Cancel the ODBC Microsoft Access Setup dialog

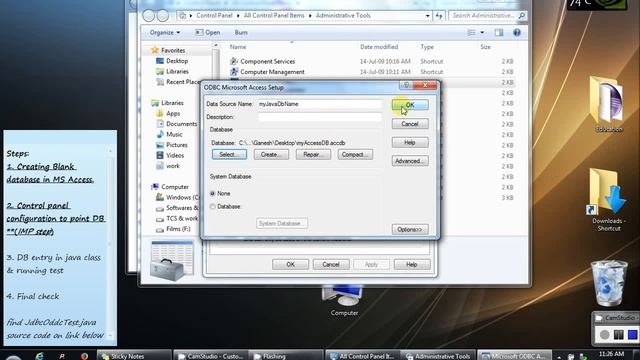(x=410, y=124)
